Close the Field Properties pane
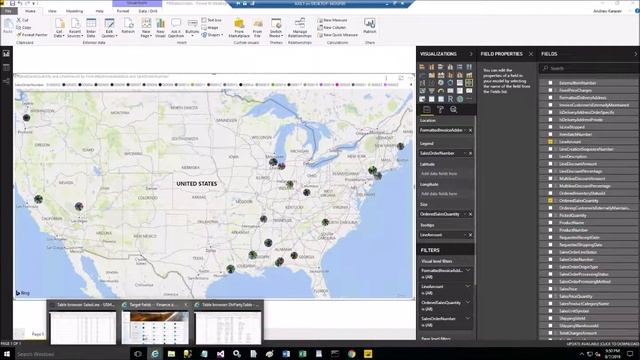This screenshot has width=640, height=360. (531, 54)
